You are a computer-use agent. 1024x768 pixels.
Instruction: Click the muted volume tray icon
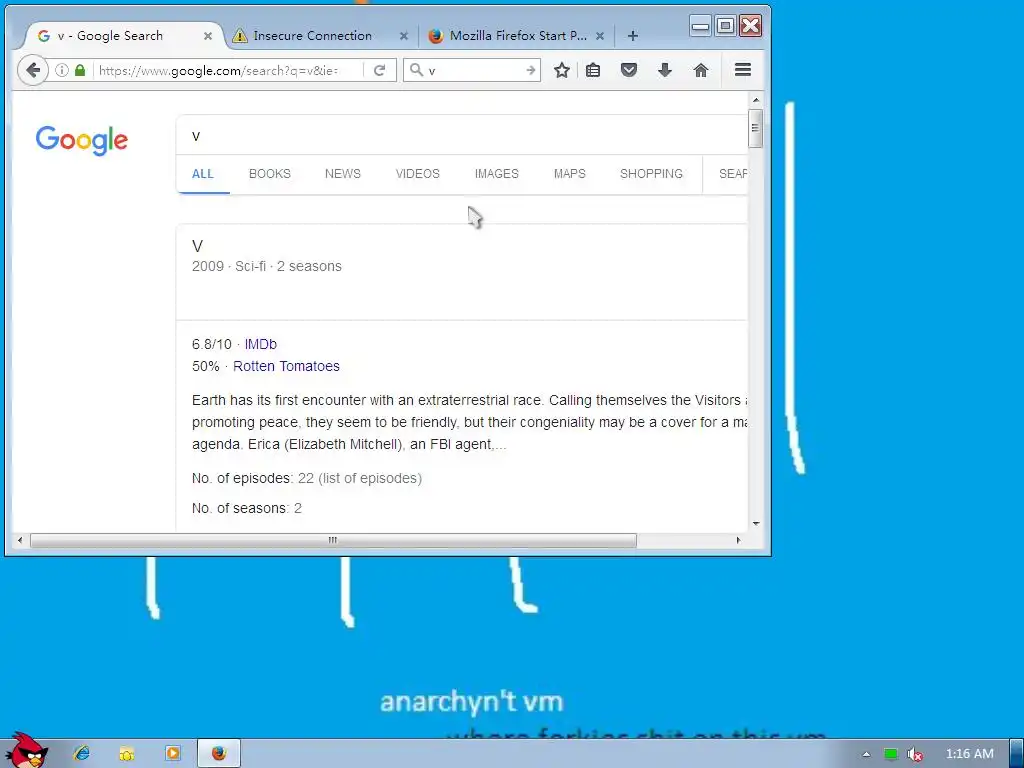coord(915,754)
